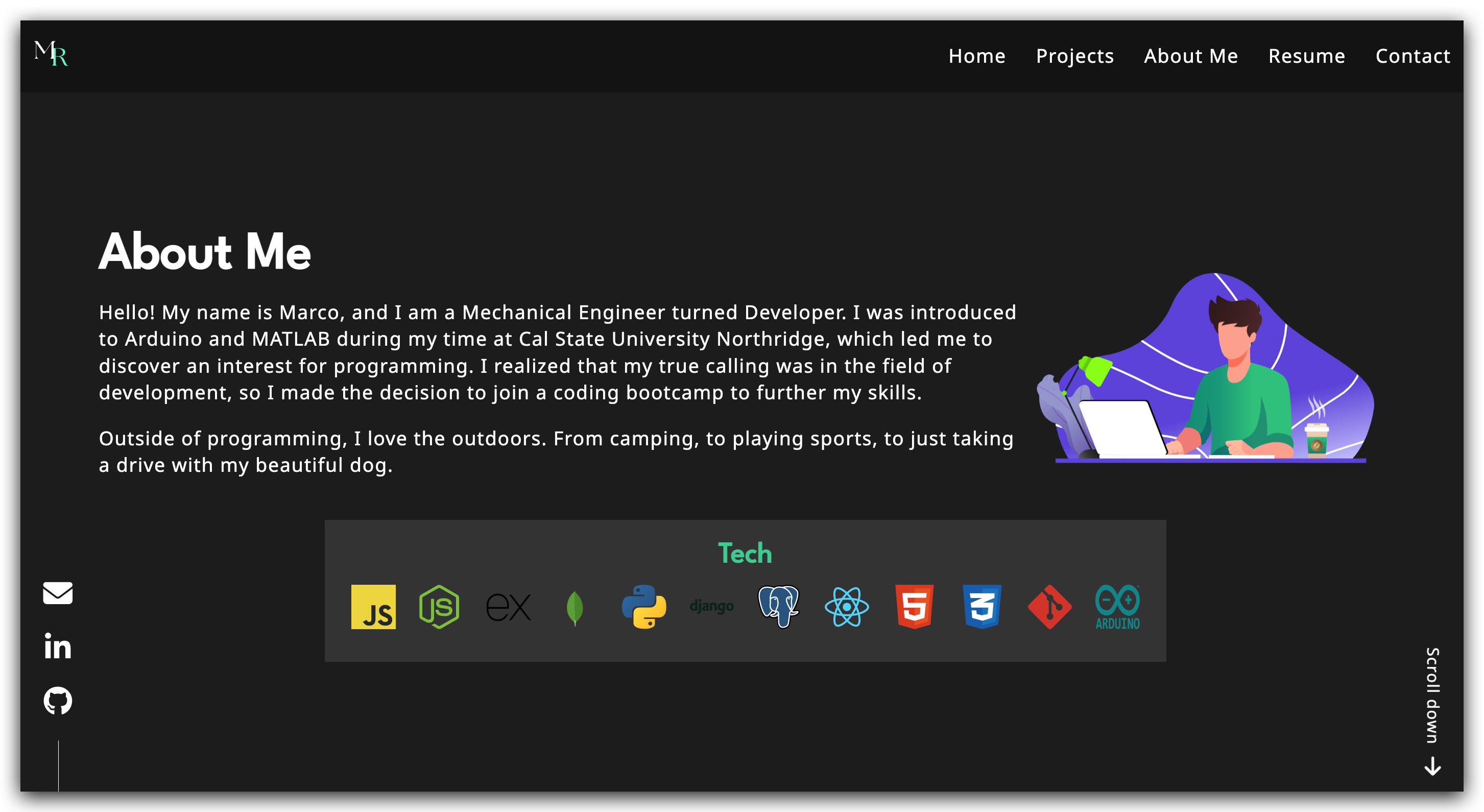Open the LinkedIn profile icon
The width and height of the screenshot is (1484, 812).
tap(58, 646)
